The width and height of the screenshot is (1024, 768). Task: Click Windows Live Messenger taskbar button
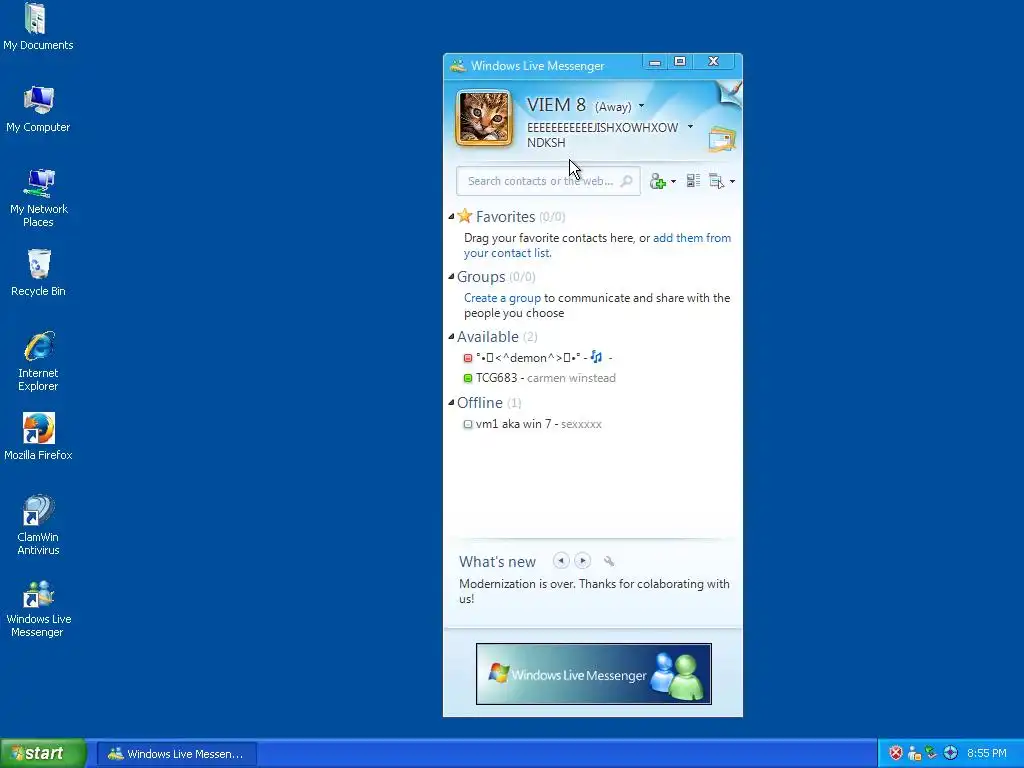pos(177,754)
